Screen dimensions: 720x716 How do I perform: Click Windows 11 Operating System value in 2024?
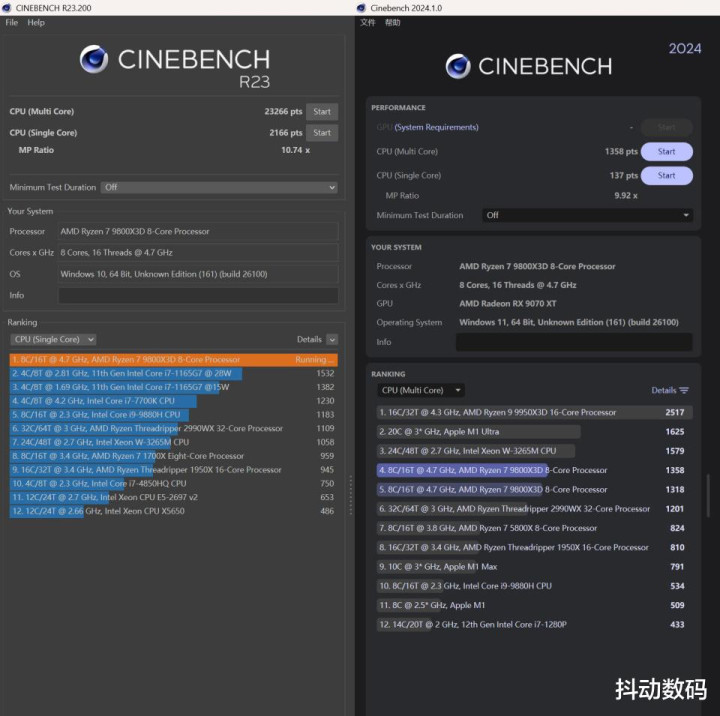569,322
